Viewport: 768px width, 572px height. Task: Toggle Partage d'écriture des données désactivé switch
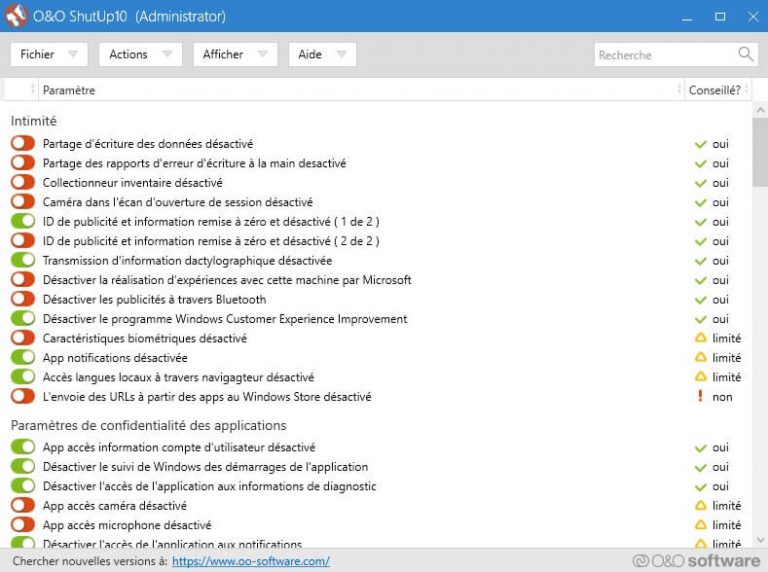[23, 143]
